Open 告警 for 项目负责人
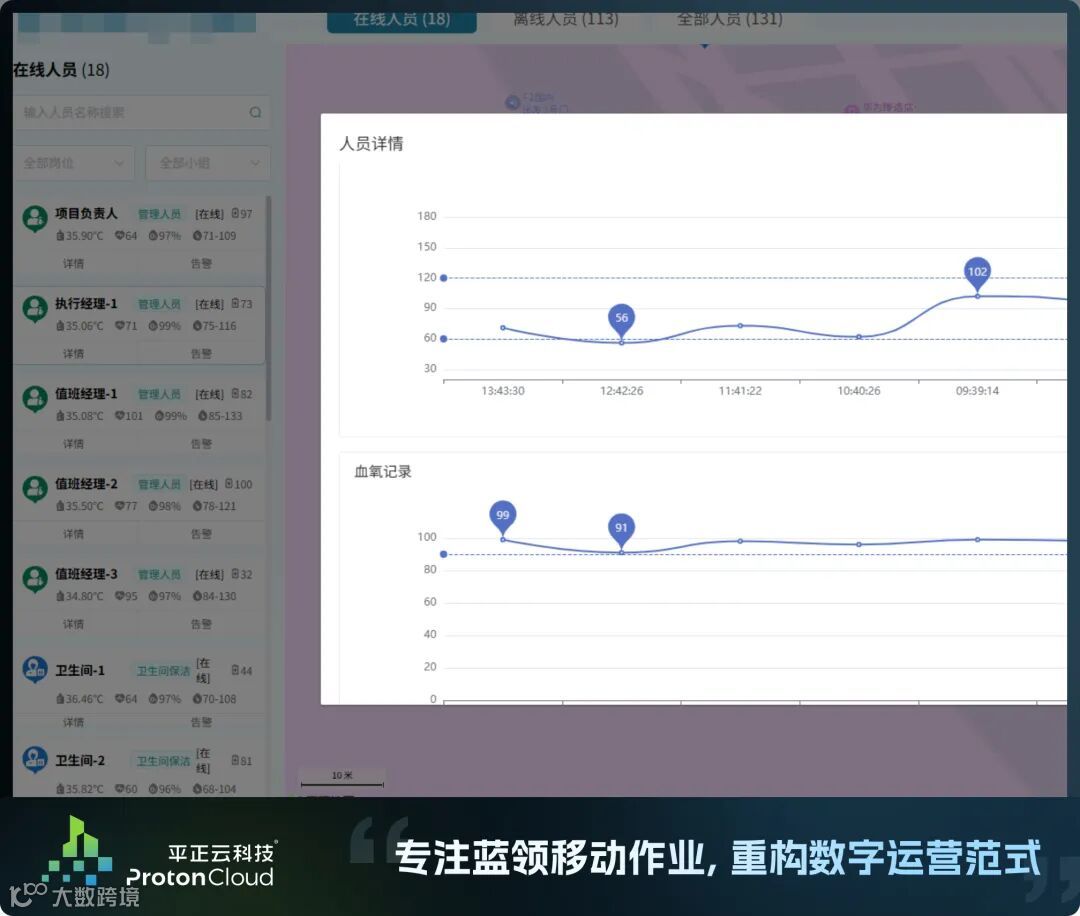This screenshot has height=916, width=1080. click(x=201, y=264)
